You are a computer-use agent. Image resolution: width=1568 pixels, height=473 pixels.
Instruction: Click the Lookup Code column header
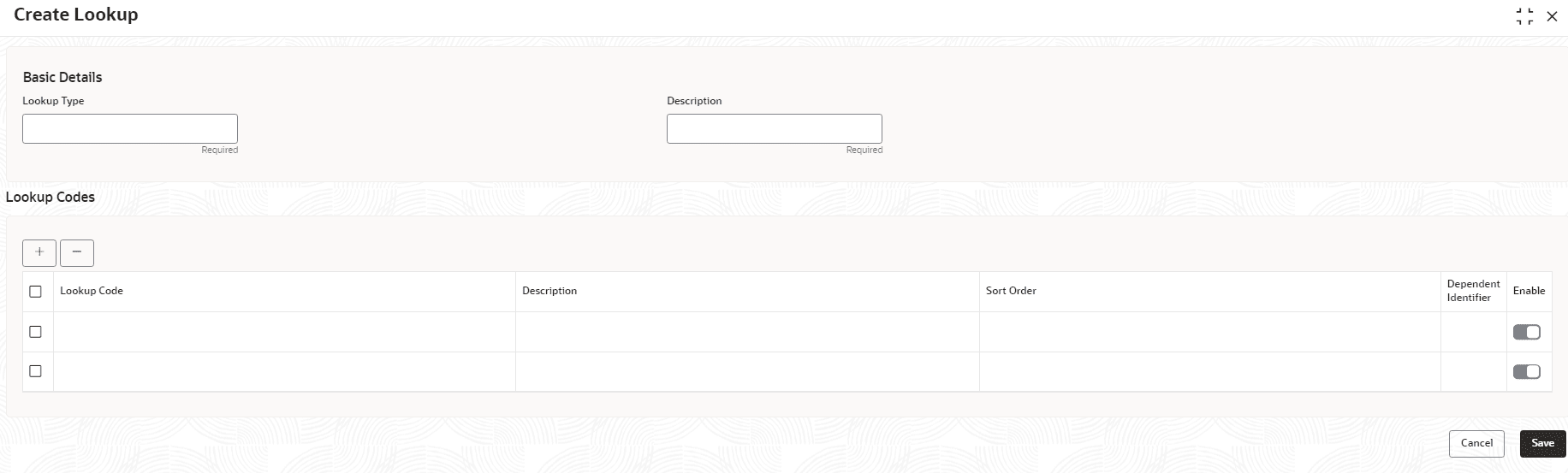point(92,291)
